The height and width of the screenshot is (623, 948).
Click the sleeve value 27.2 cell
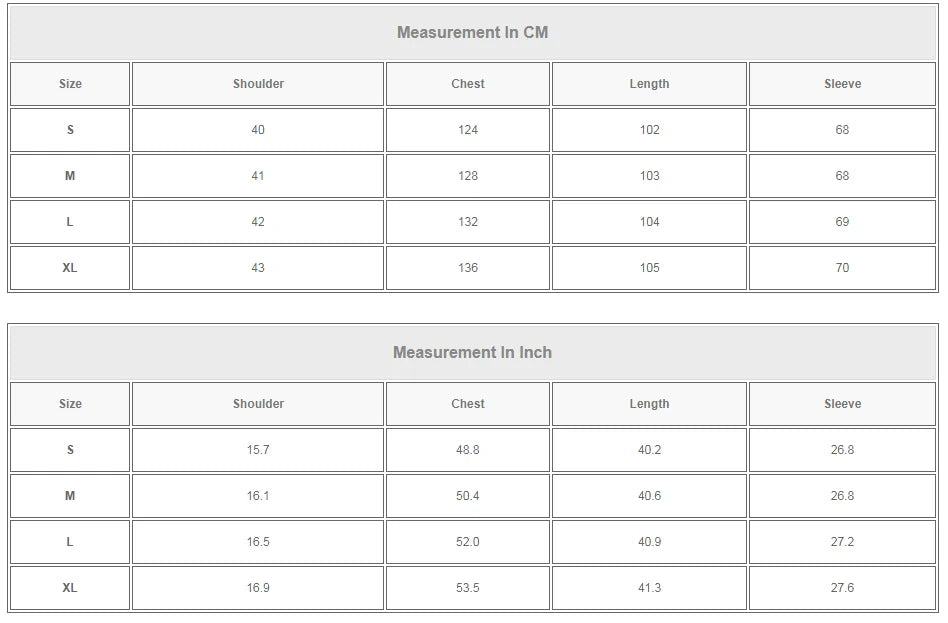tap(842, 542)
